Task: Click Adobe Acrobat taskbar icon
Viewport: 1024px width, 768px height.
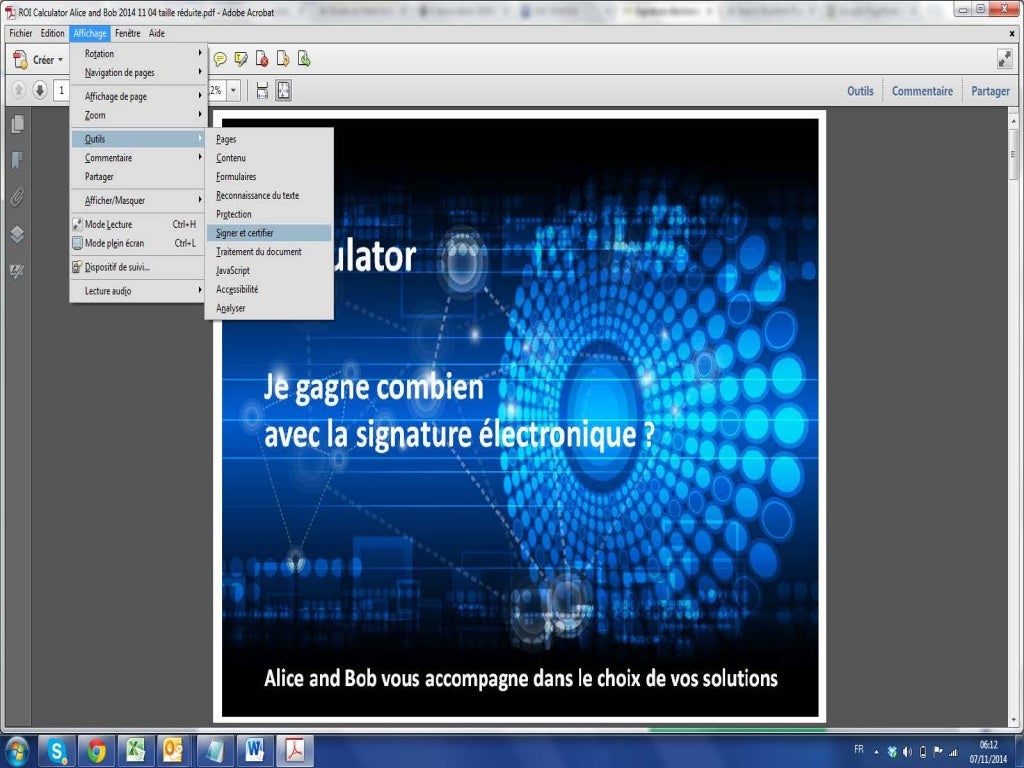Action: point(295,751)
